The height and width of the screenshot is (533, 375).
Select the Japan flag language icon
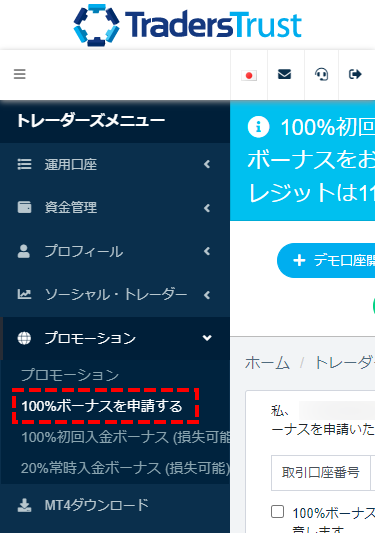249,75
